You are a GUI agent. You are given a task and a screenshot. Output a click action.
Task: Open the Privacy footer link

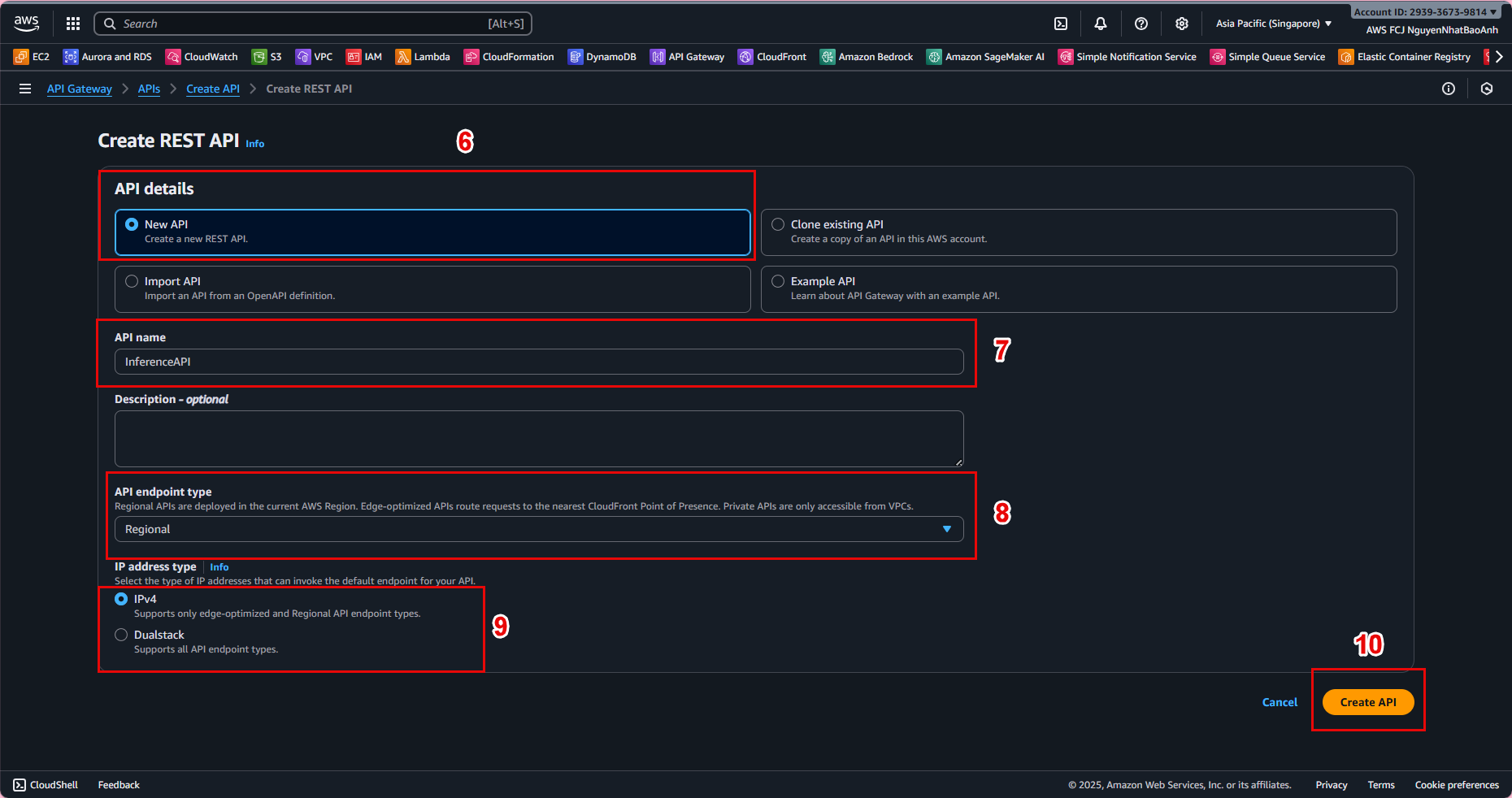point(1332,785)
